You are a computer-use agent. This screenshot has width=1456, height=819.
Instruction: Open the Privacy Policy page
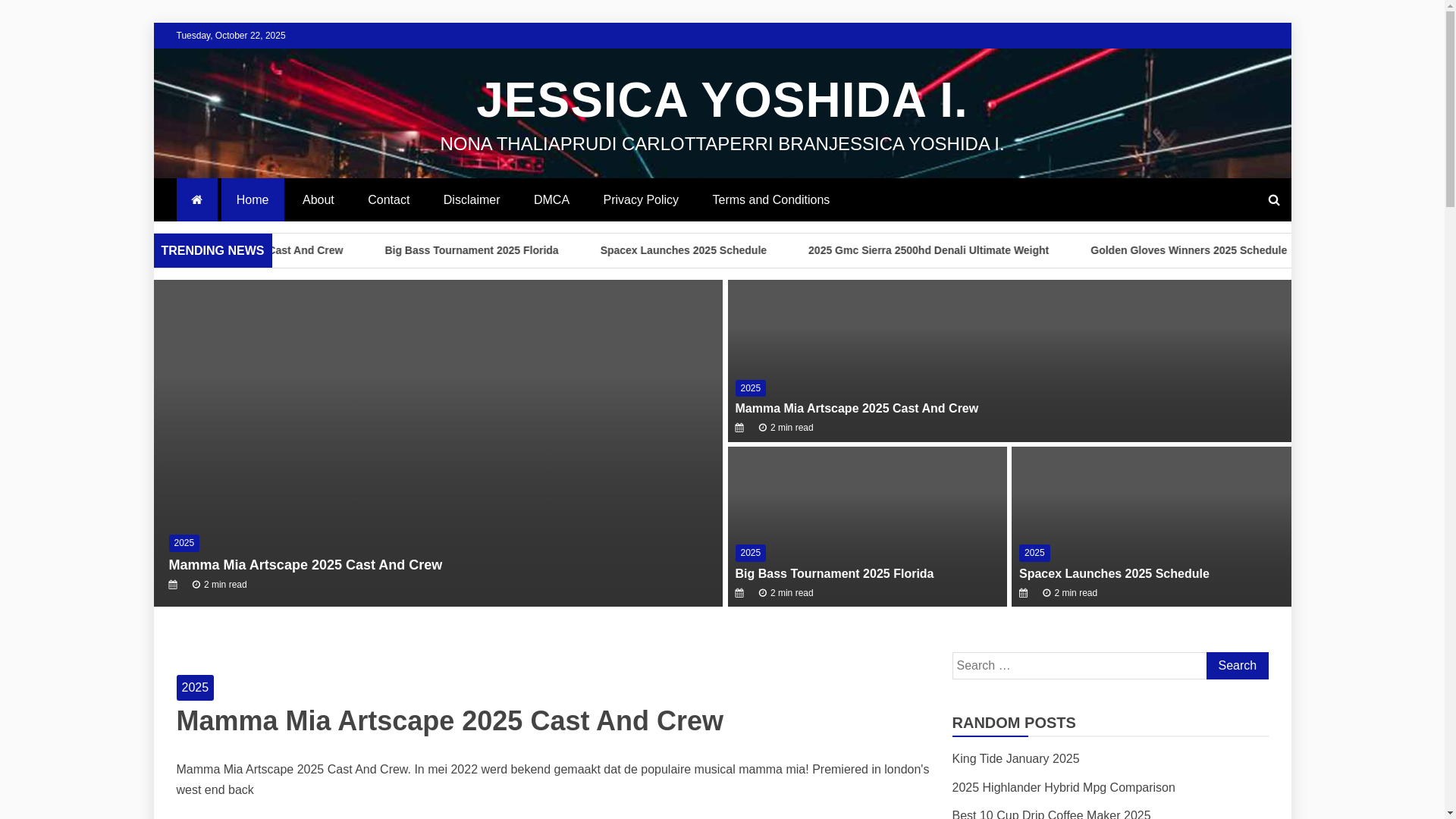point(641,200)
